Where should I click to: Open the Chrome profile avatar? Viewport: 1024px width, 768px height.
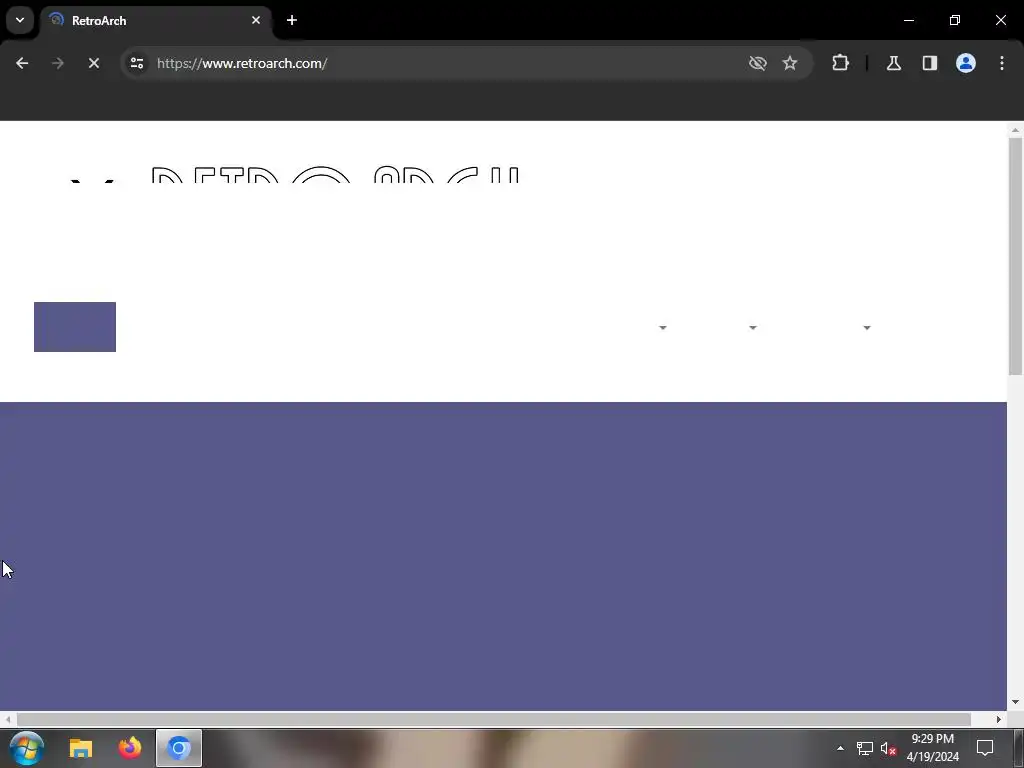966,63
